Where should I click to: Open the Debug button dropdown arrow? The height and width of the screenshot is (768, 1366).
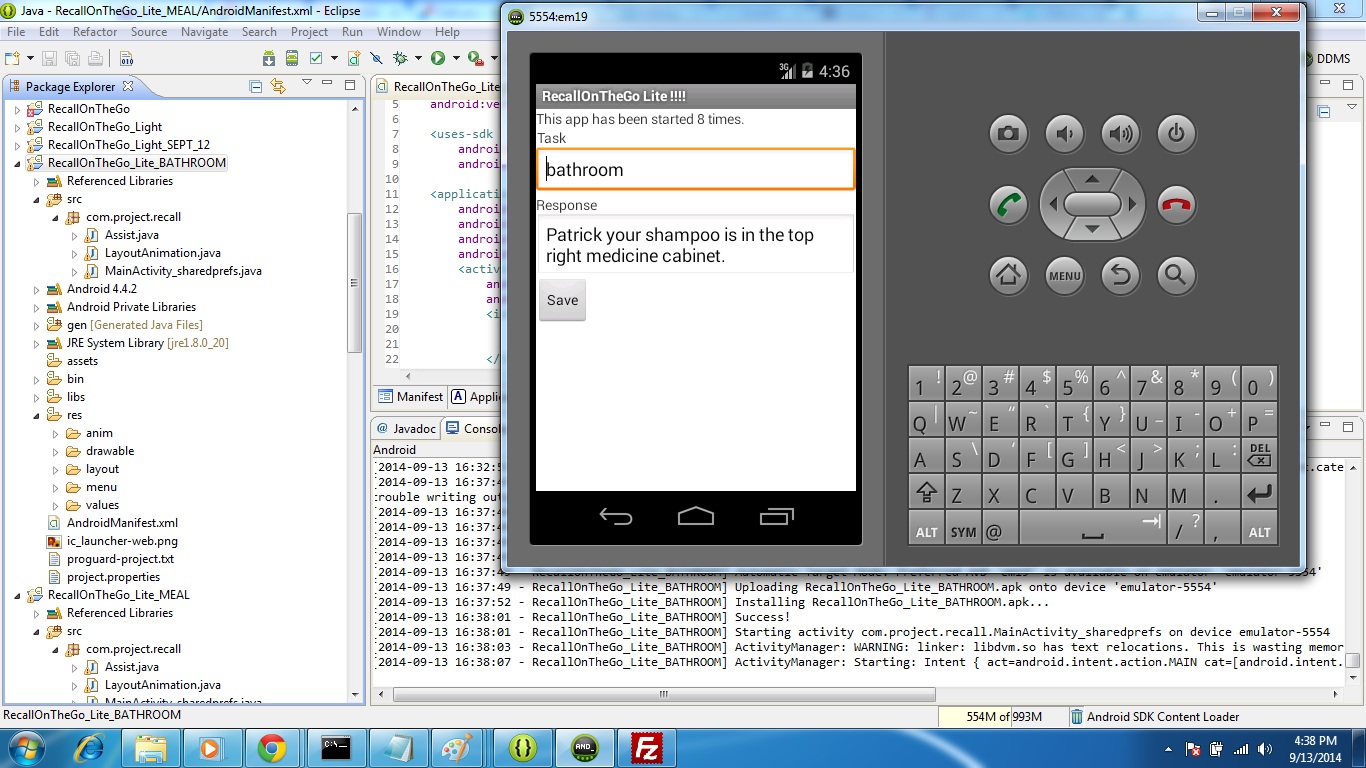418,59
